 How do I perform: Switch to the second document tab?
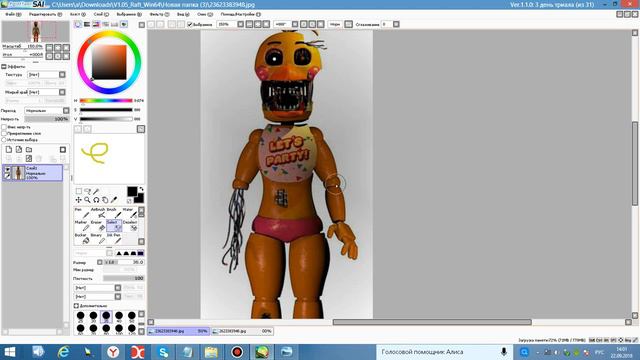pyautogui.click(x=242, y=331)
